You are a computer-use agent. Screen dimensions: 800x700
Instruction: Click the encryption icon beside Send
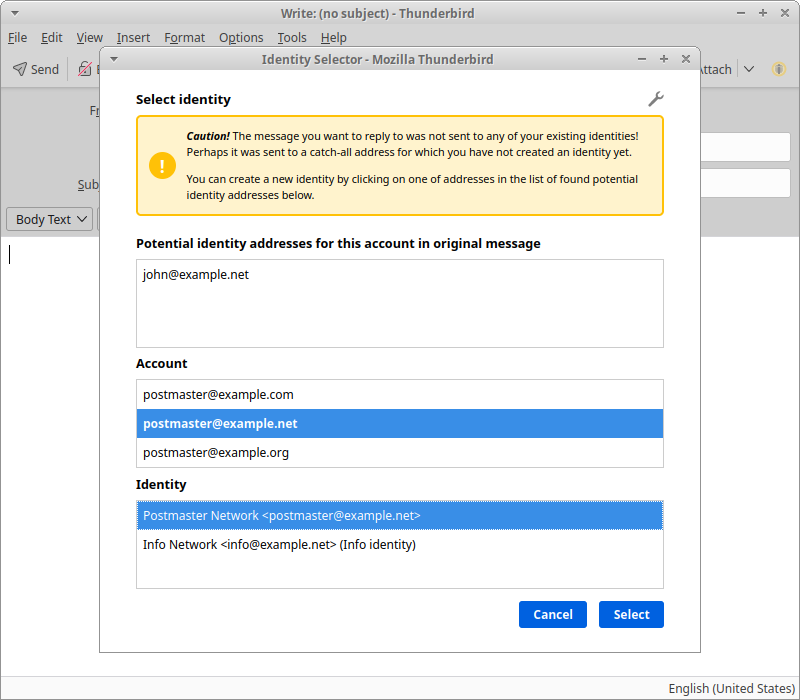click(x=85, y=69)
